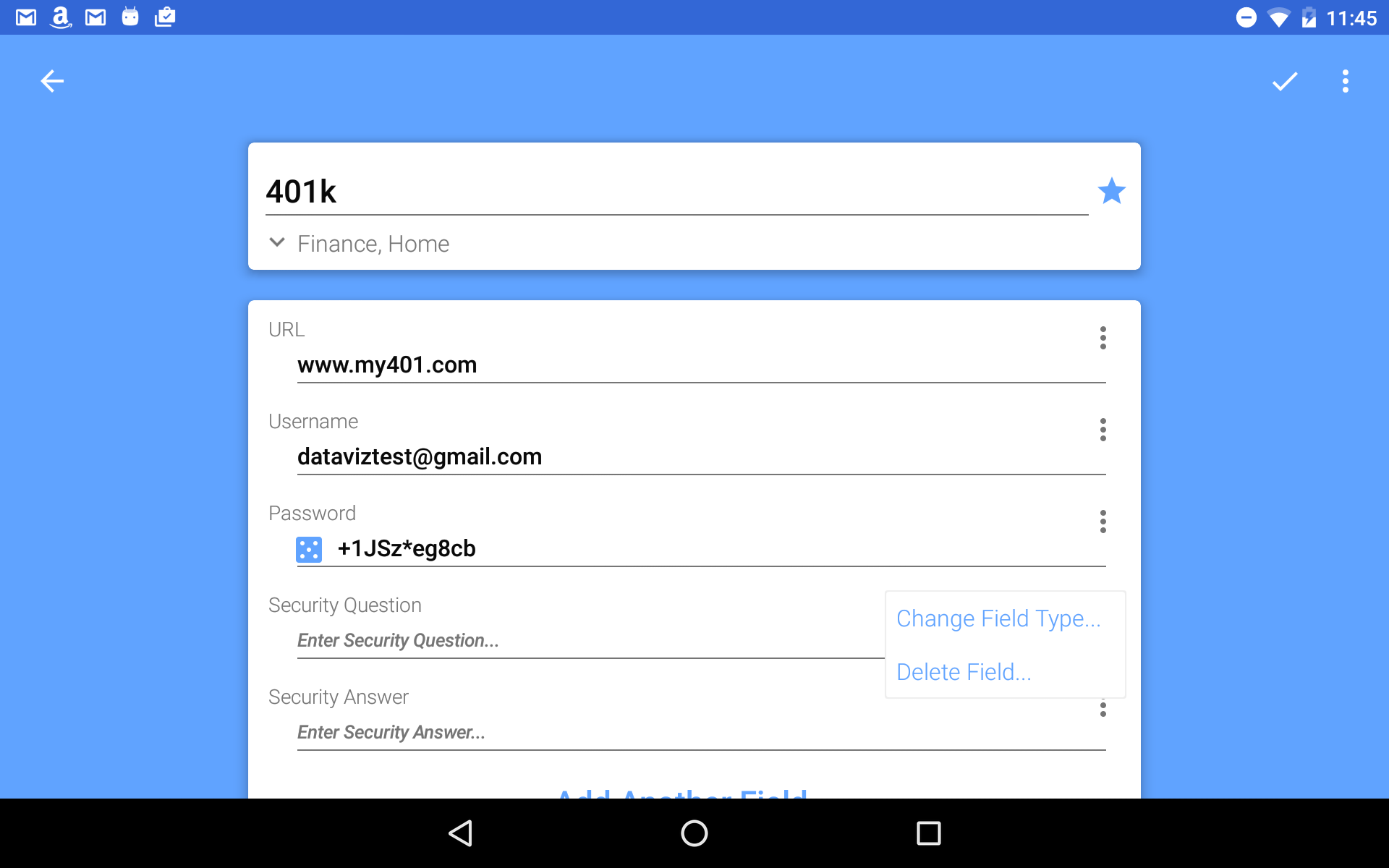Click the Enter Security Question field
The image size is (1389, 868).
pyautogui.click(x=590, y=641)
